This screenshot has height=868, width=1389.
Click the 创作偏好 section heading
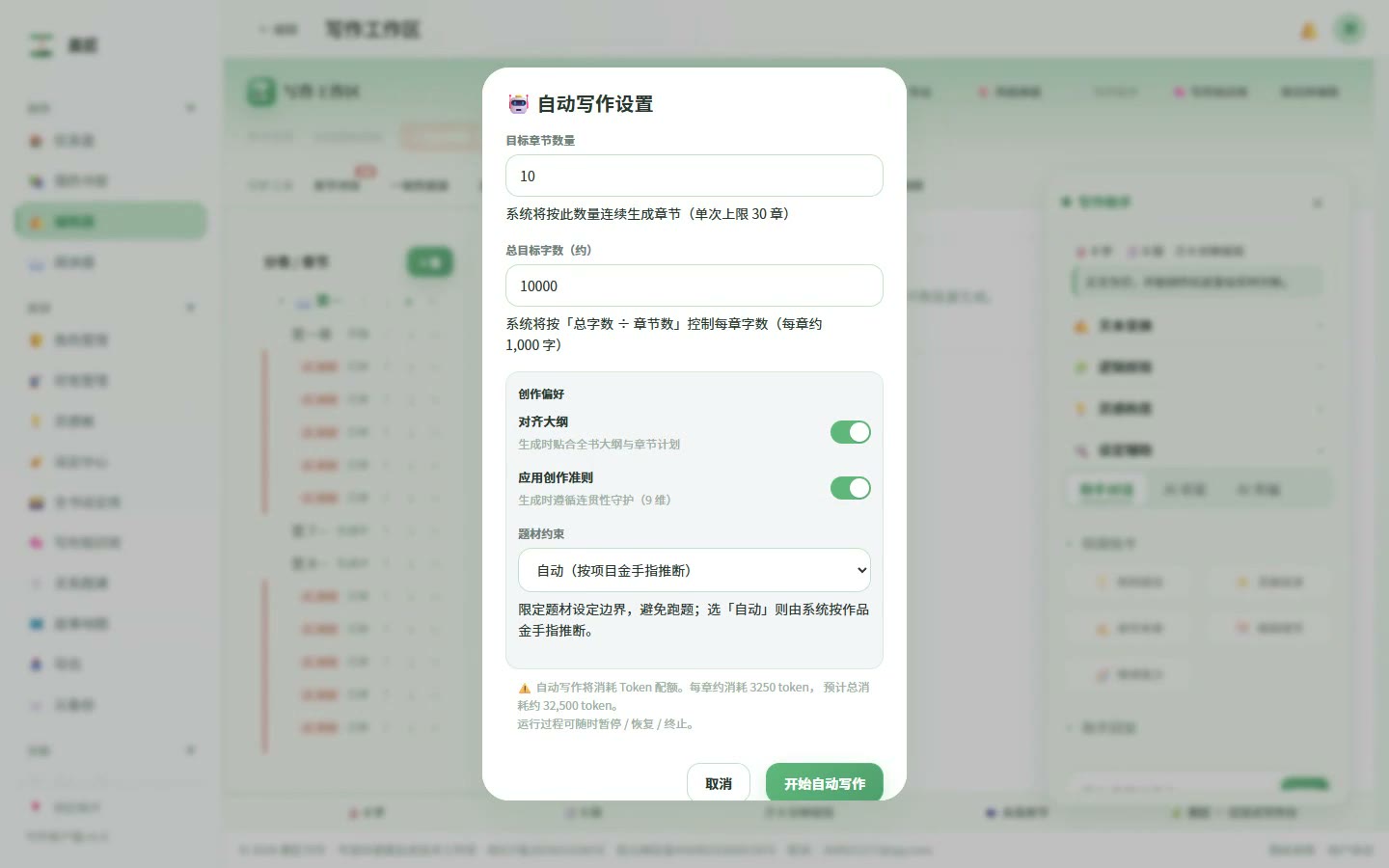(541, 393)
